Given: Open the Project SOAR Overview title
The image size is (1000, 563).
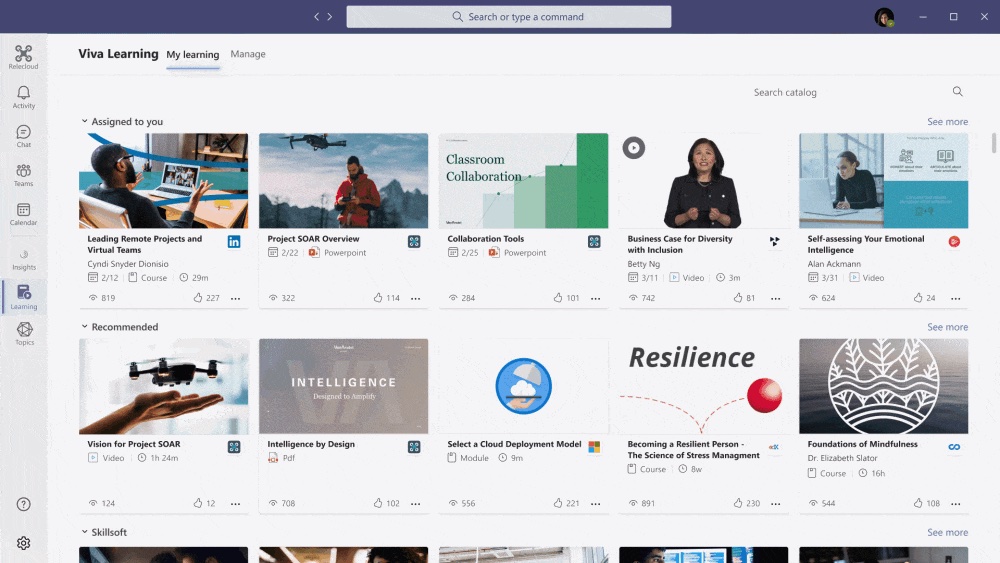Looking at the screenshot, I should [x=313, y=238].
